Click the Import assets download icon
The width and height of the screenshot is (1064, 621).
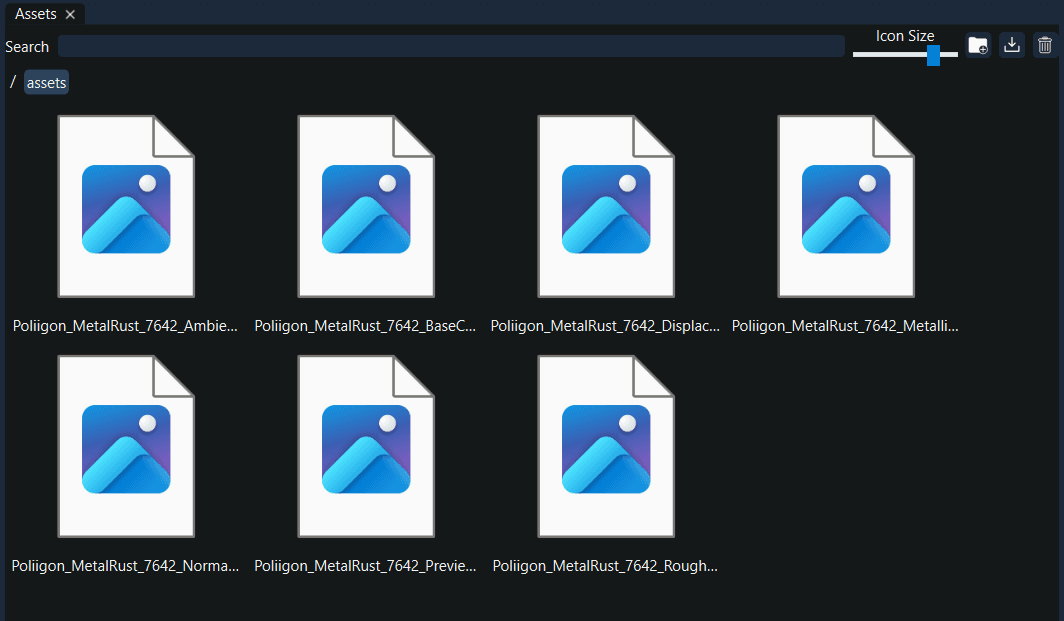1011,45
